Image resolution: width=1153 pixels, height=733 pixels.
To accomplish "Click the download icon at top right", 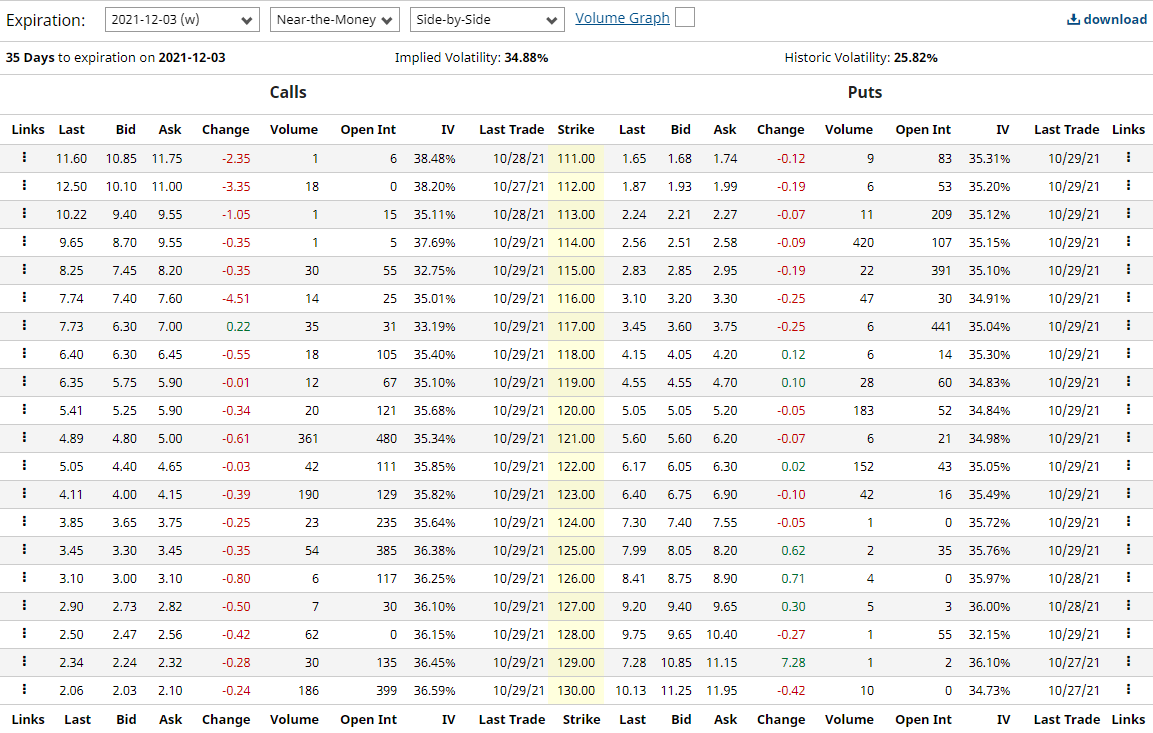I will 1073,18.
